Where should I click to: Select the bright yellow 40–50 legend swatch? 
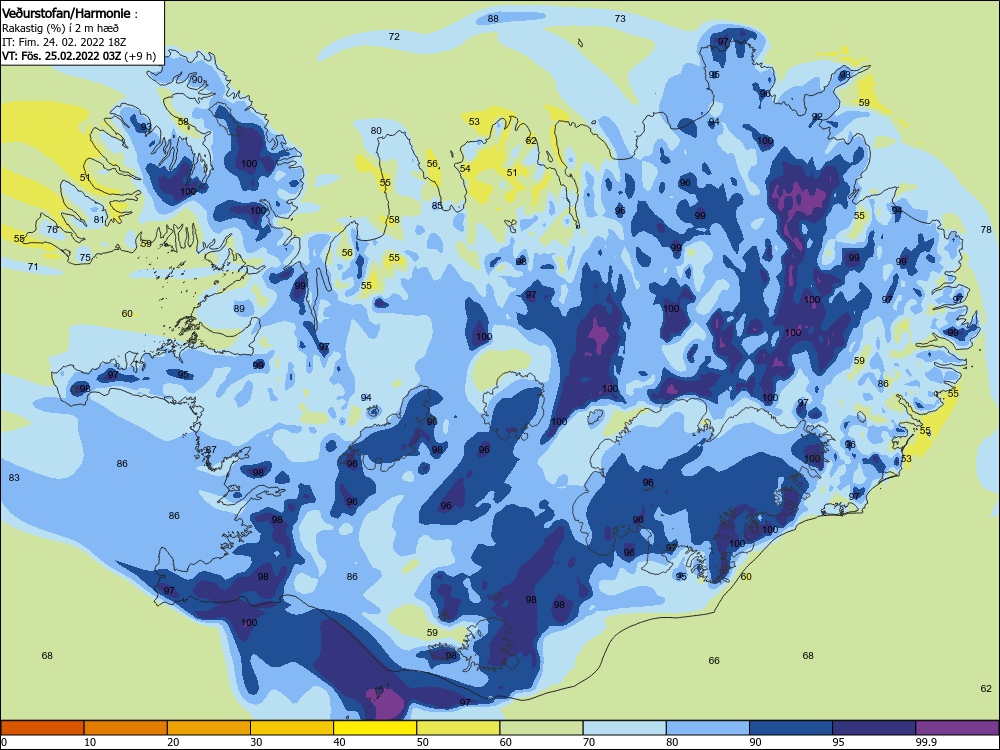(375, 728)
